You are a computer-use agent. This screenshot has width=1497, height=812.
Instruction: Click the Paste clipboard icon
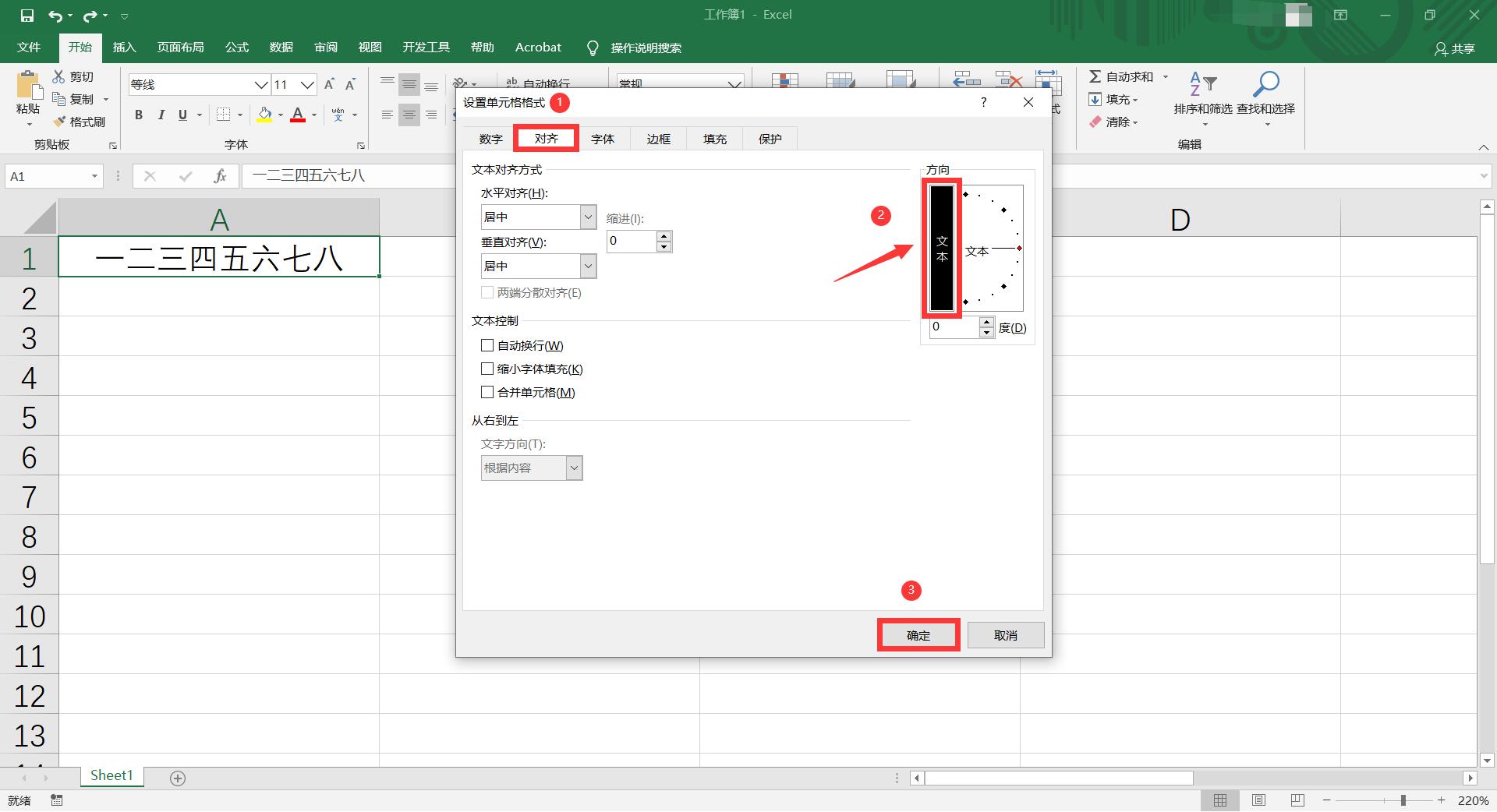[28, 86]
